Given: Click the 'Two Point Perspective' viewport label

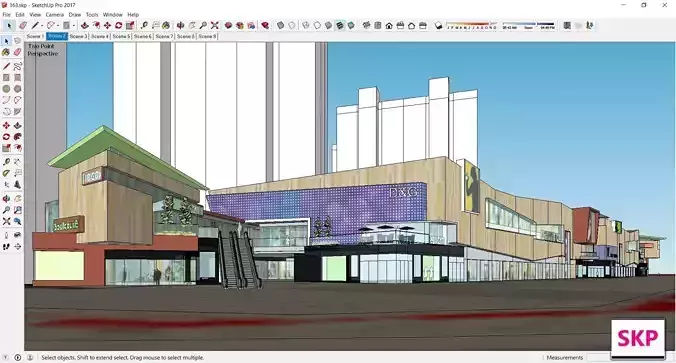Looking at the screenshot, I should pos(42,50).
